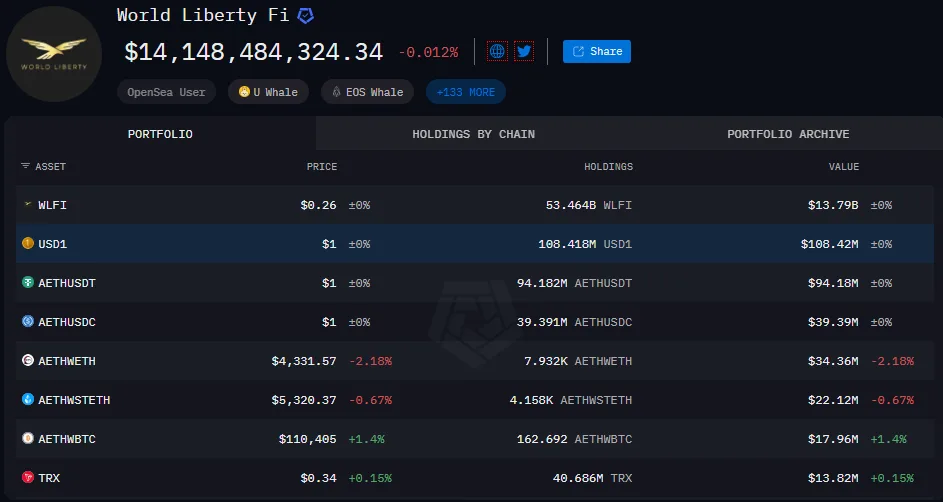Sort by the HOLDINGS column header
The image size is (943, 502).
608,167
